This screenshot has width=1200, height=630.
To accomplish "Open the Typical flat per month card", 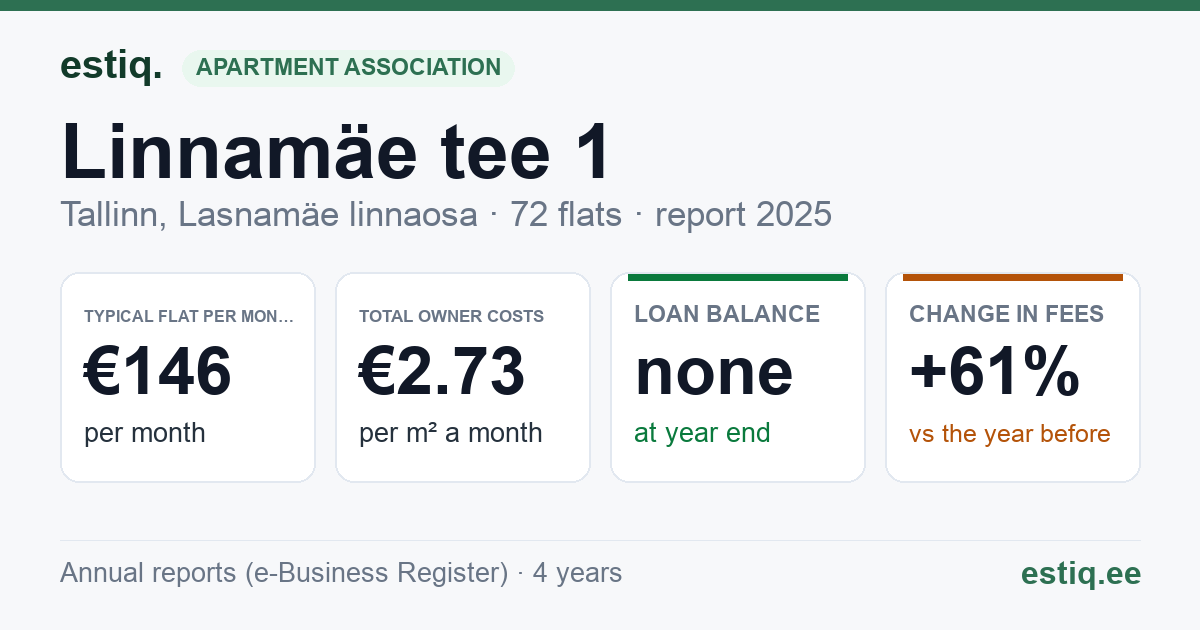I will click(188, 377).
